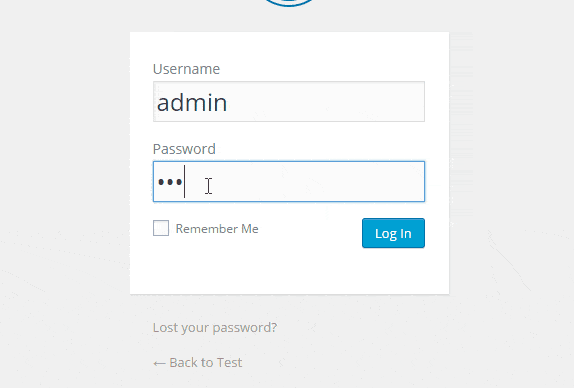This screenshot has height=388, width=574.
Task: Click blank white space above the Username label
Action: 289,47
